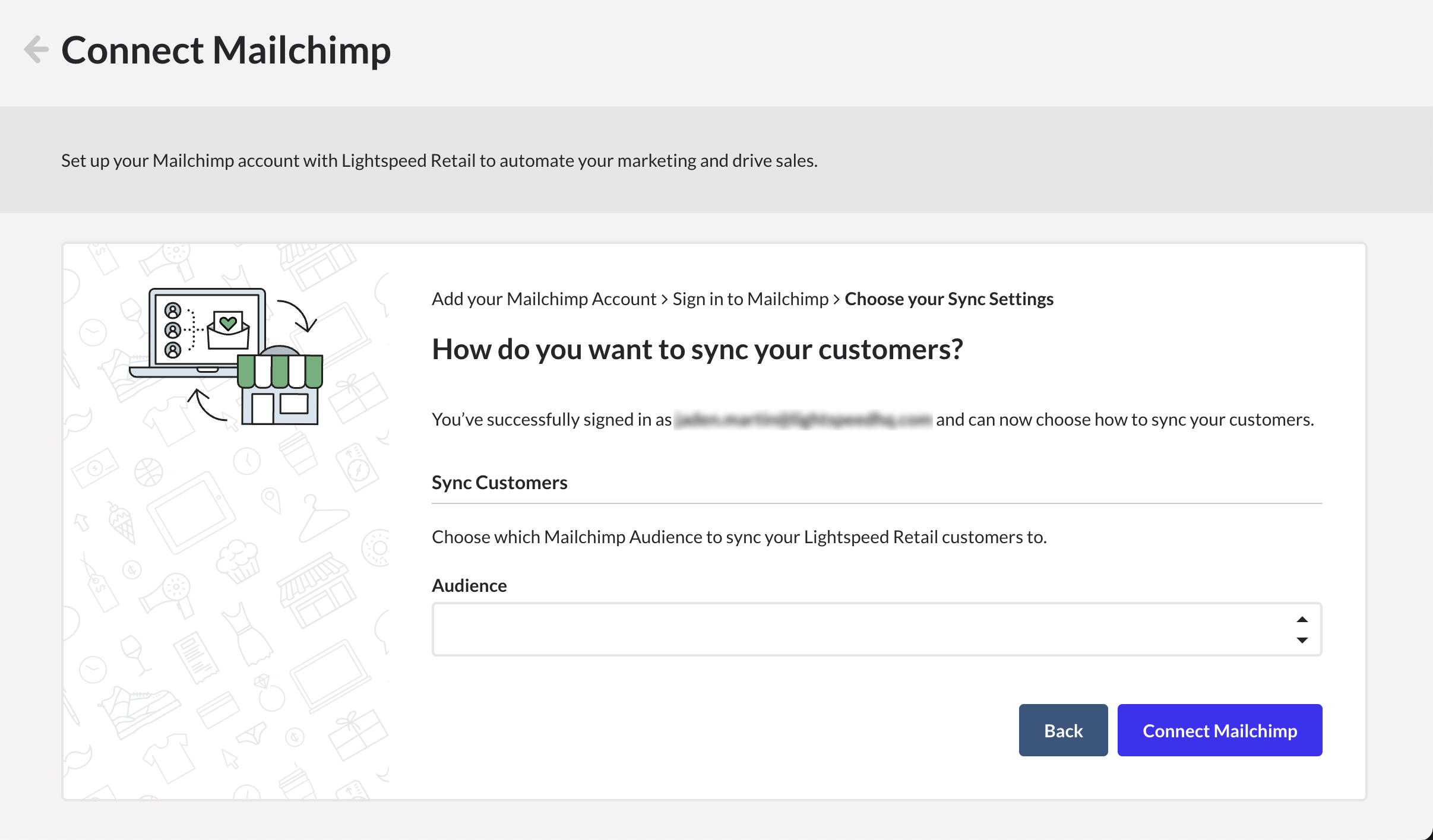Click the chevron after Add your Mailchimp Account

click(665, 299)
